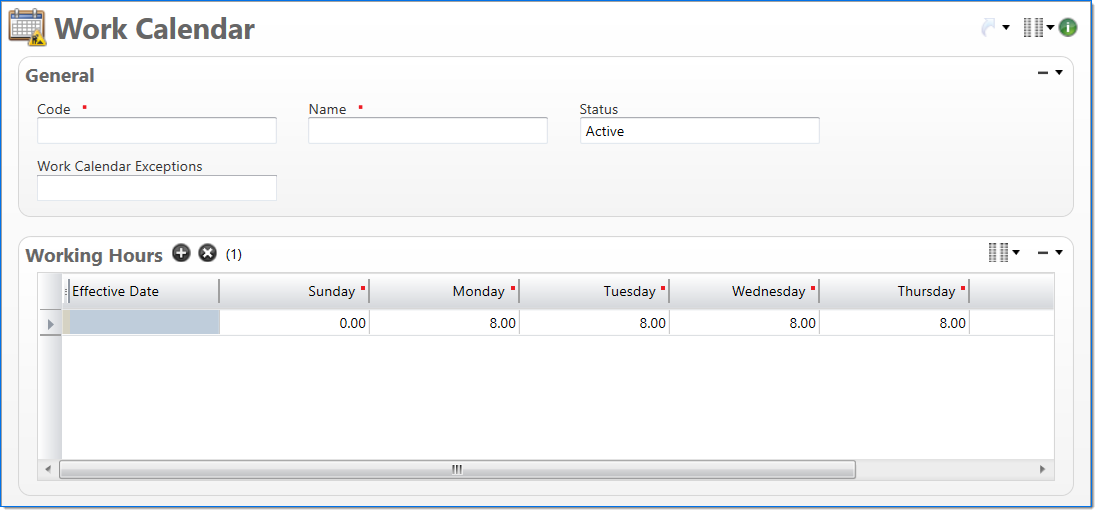Viewport: 1098px width, 513px height.
Task: Click the navigate arrow icon in header
Action: pyautogui.click(x=989, y=28)
